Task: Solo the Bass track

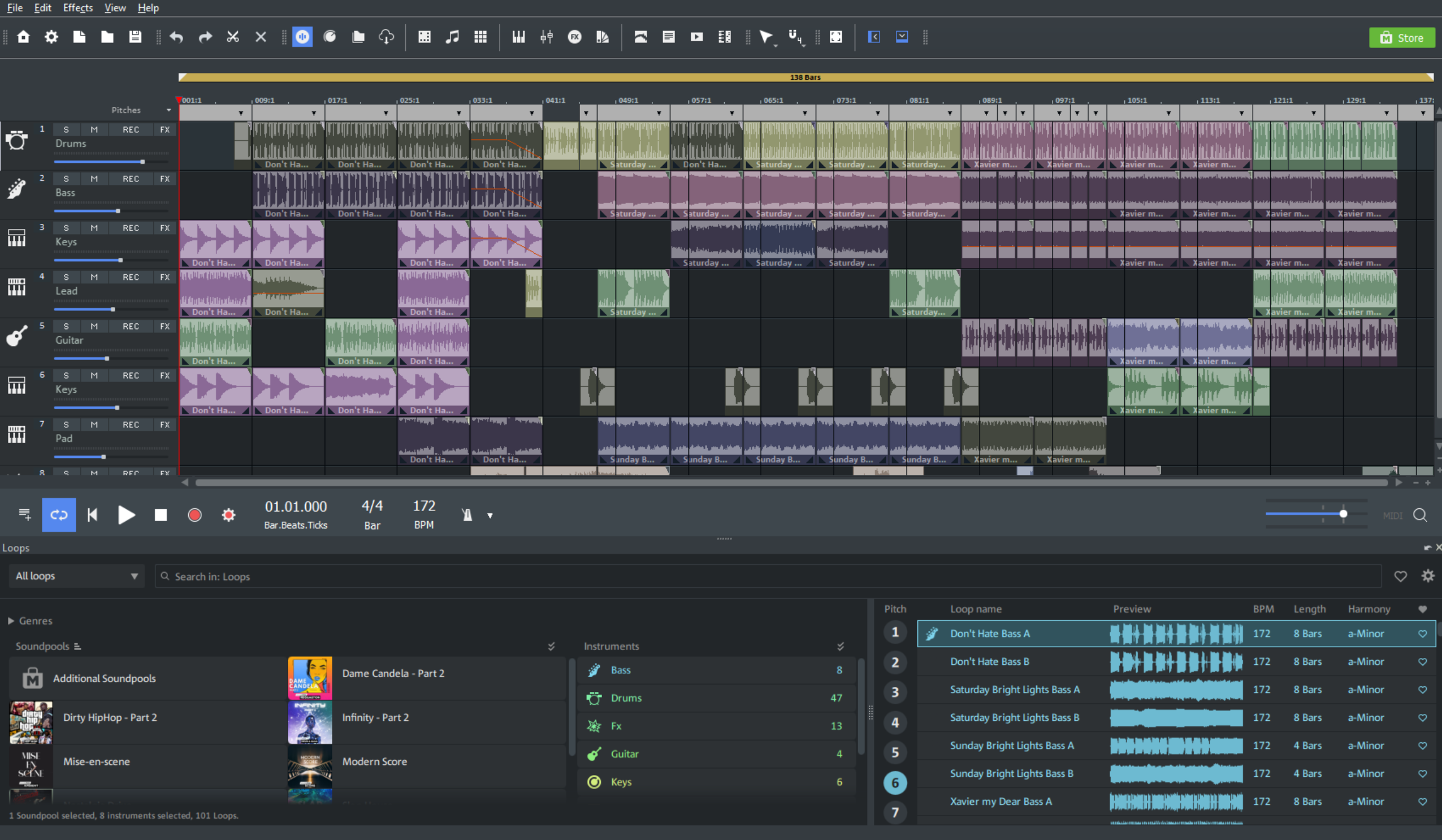Action: point(66,178)
